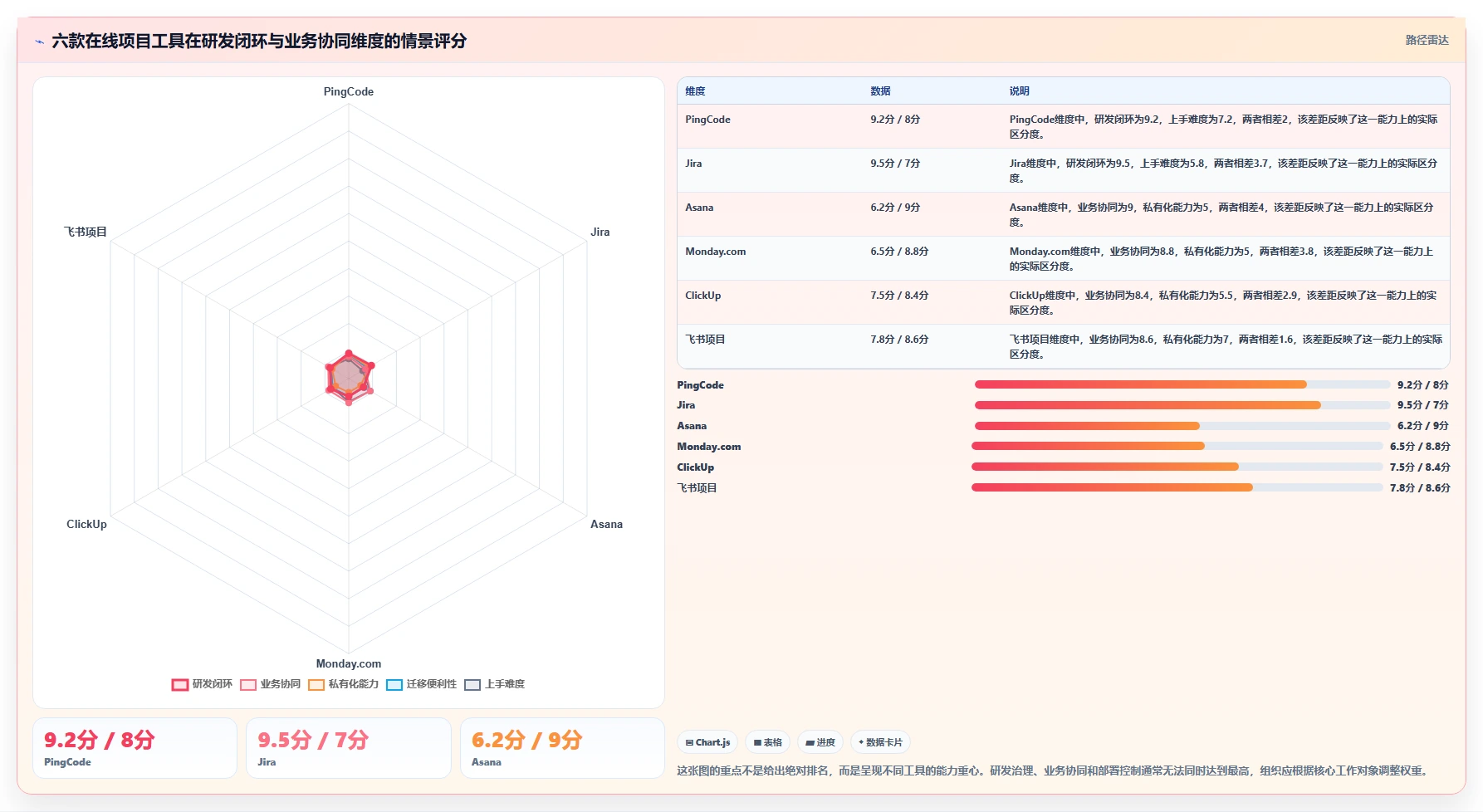
Task: Click the Asana label in the progress list
Action: 692,426
